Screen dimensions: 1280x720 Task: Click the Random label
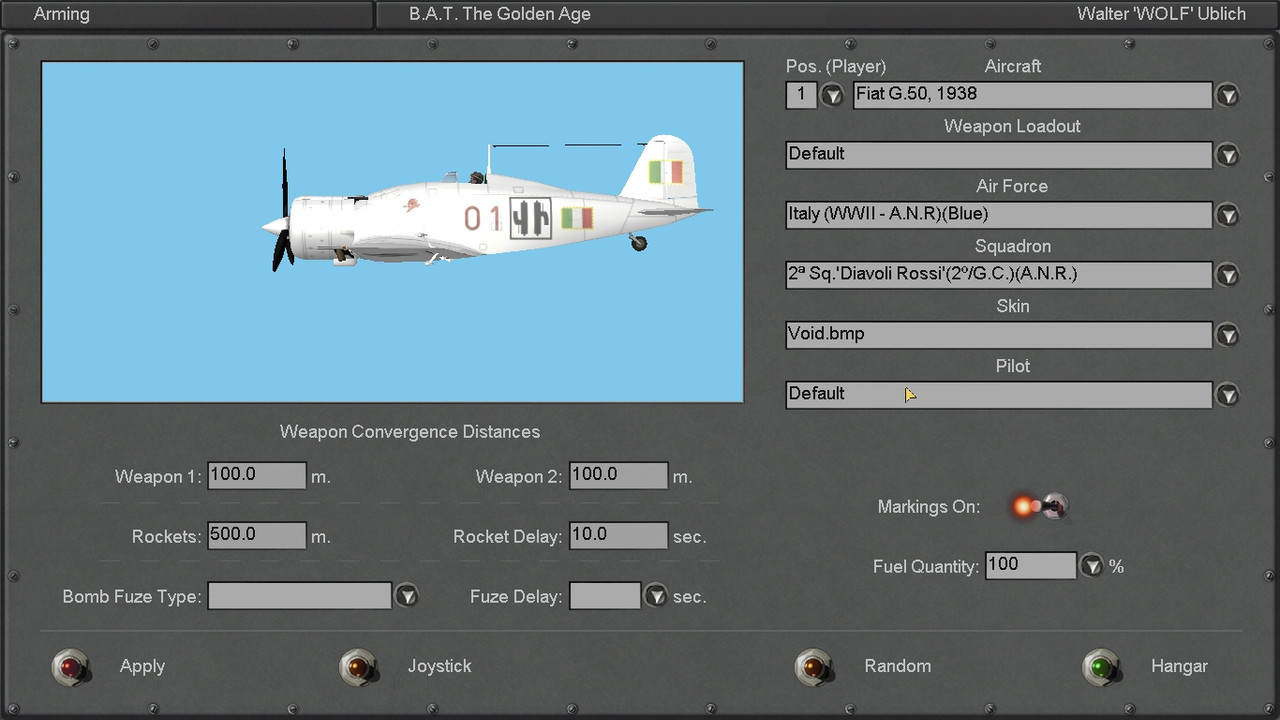click(x=897, y=666)
